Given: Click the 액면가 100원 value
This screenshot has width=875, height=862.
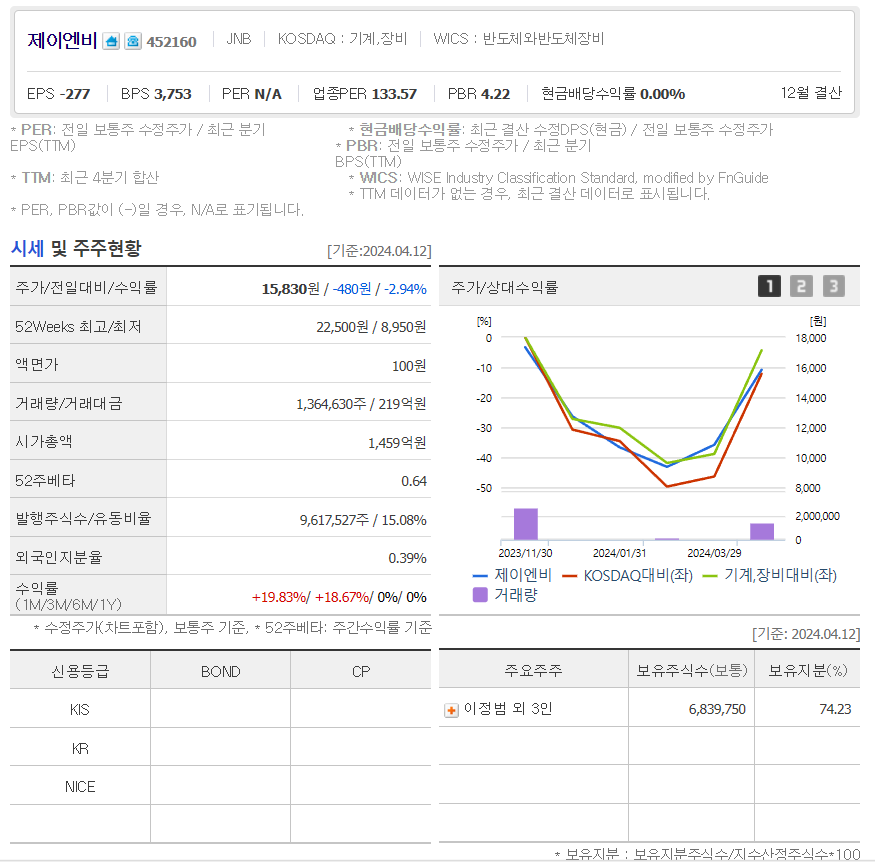Looking at the screenshot, I should pos(409,366).
